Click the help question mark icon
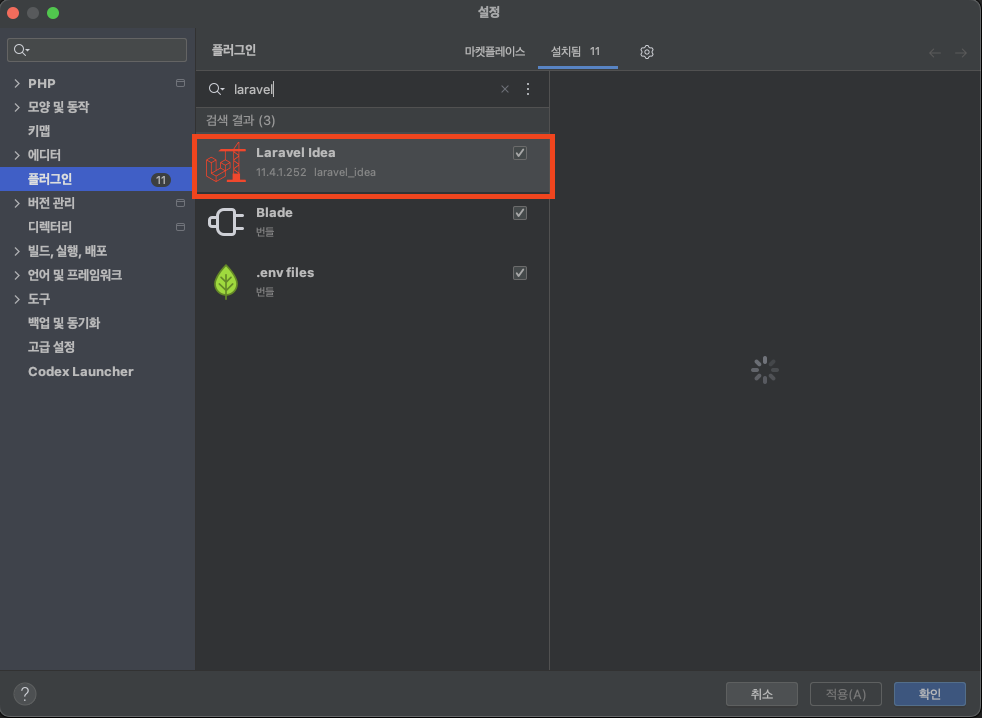Image resolution: width=982 pixels, height=718 pixels. click(24, 693)
